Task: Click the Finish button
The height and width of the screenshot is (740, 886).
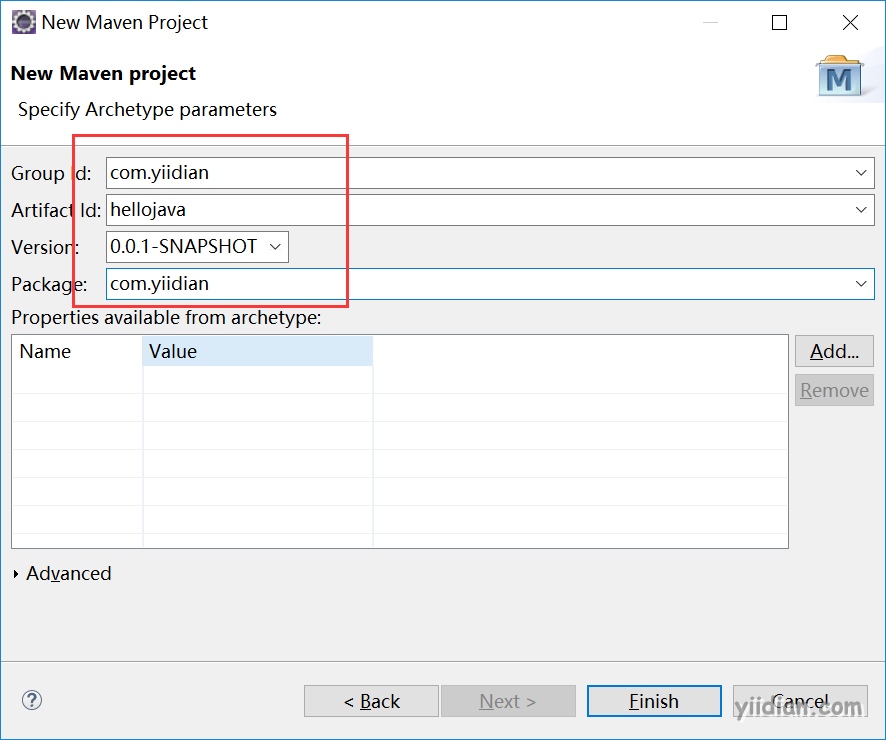Action: (654, 701)
